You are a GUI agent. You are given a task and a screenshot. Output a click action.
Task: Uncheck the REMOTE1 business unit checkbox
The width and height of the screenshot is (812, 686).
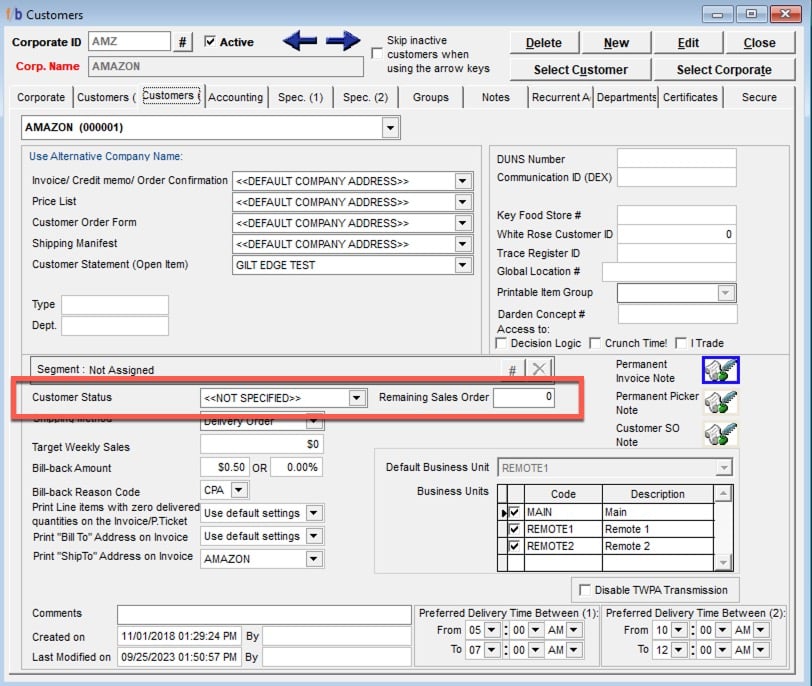514,529
